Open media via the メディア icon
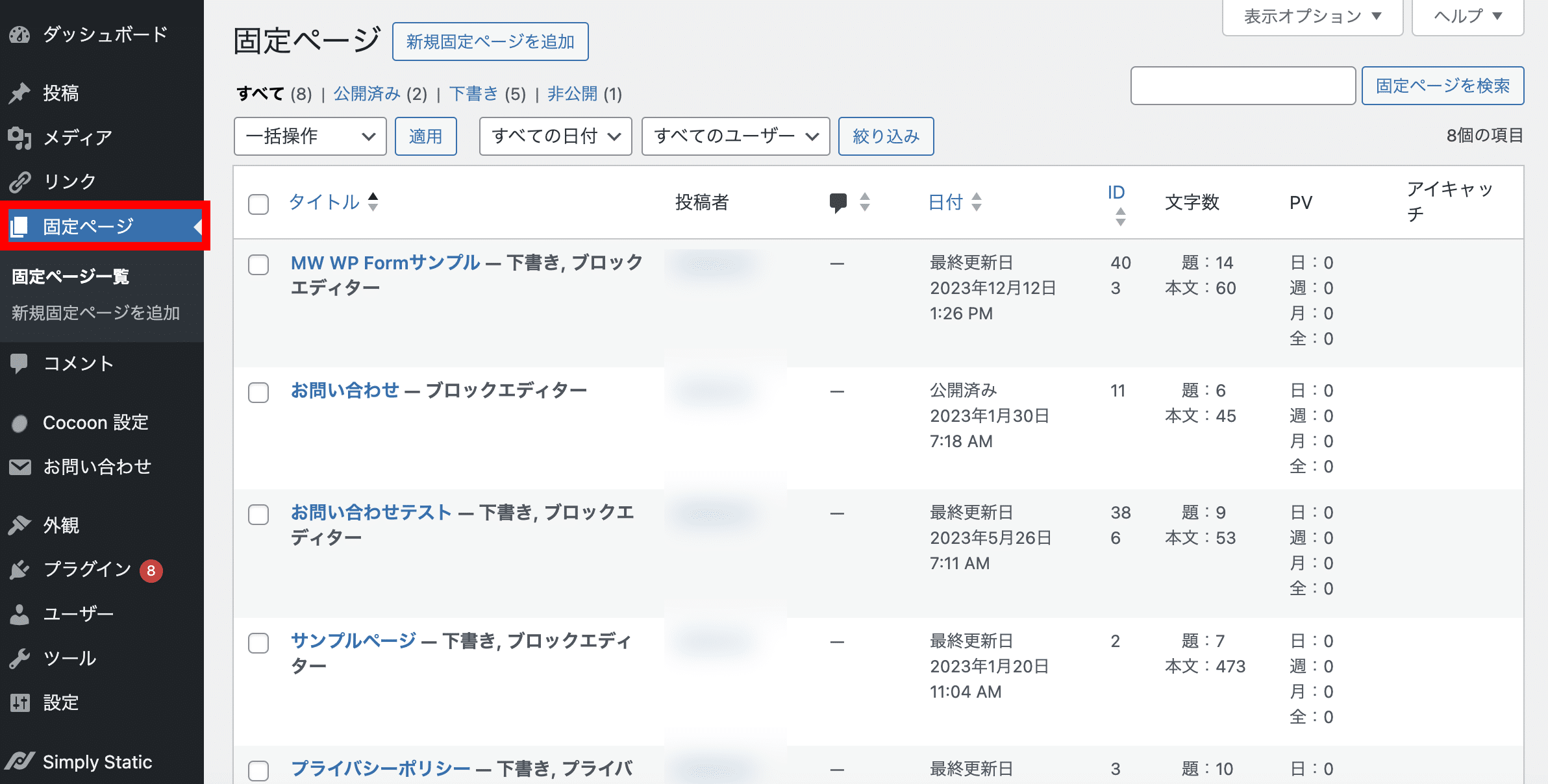This screenshot has height=784, width=1548. (x=19, y=138)
